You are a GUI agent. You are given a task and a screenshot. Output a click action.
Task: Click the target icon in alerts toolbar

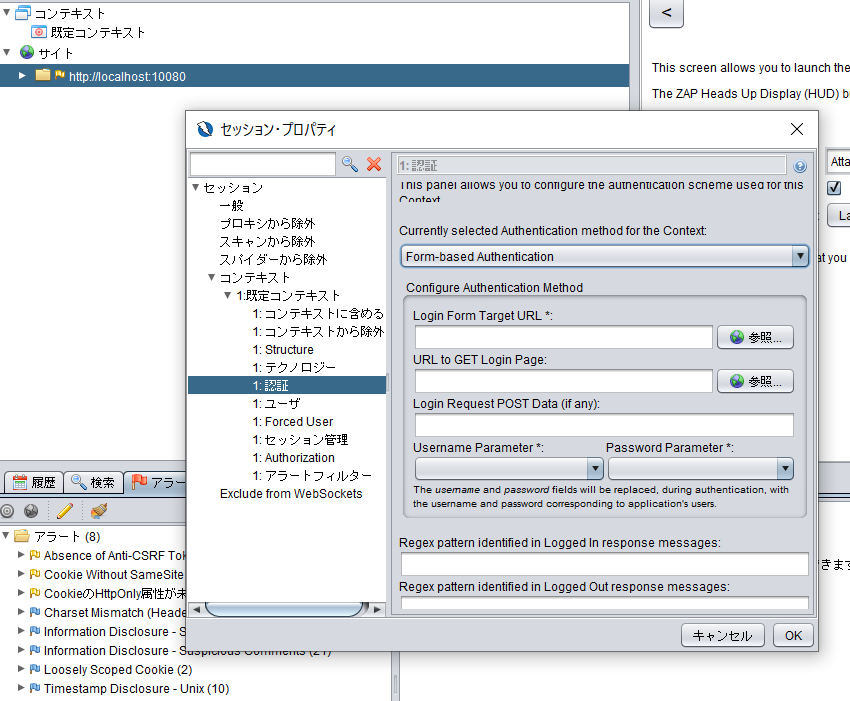click(x=7, y=511)
